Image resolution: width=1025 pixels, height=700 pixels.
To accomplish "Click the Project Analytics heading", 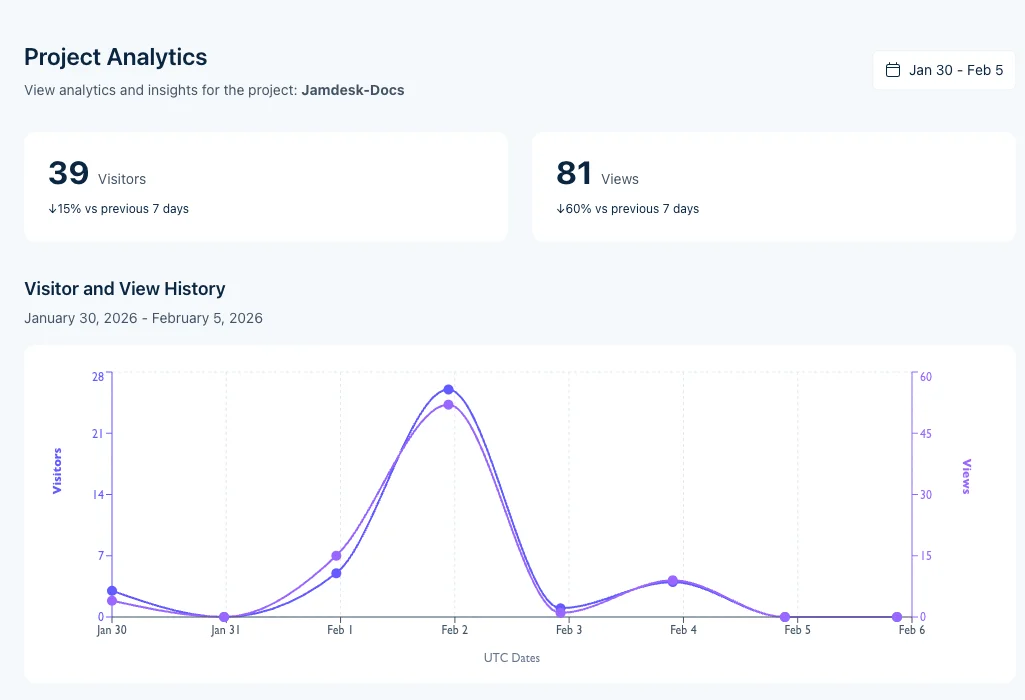I will tap(115, 57).
